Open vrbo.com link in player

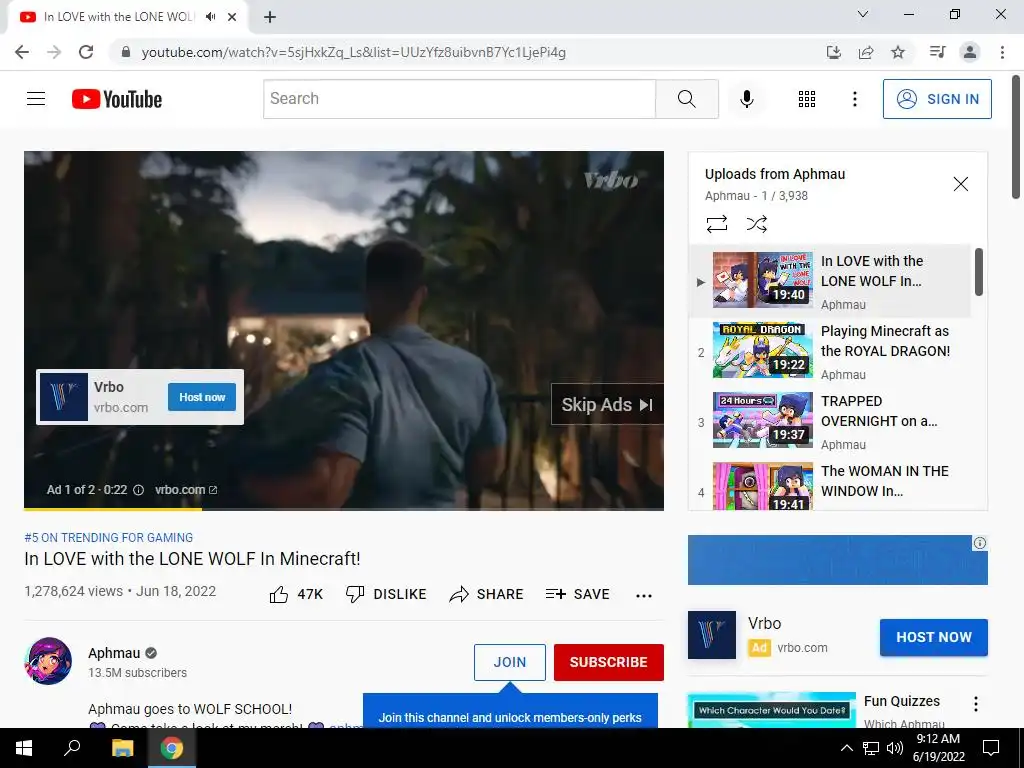pyautogui.click(x=185, y=490)
